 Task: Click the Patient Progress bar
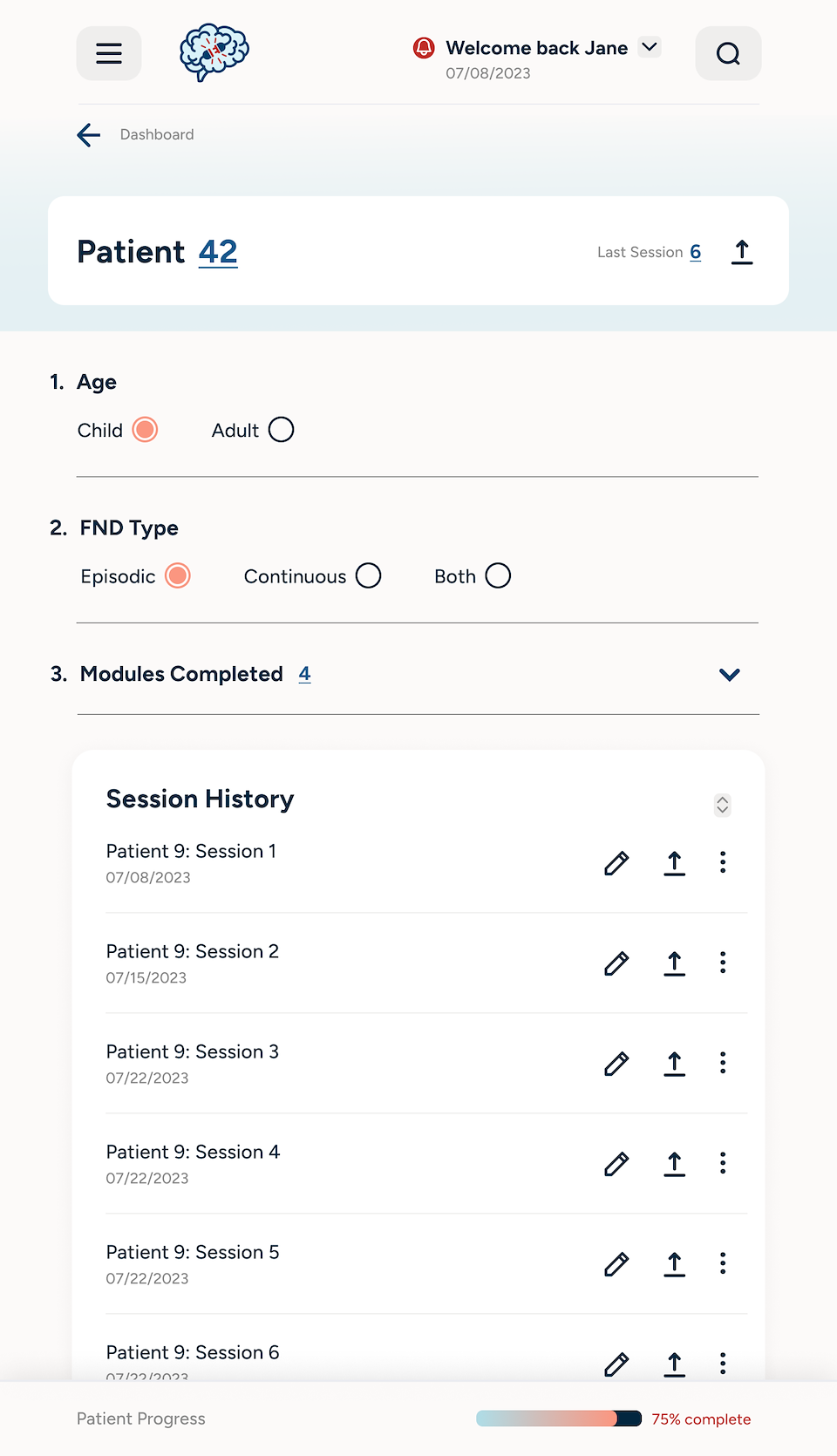tap(559, 1419)
